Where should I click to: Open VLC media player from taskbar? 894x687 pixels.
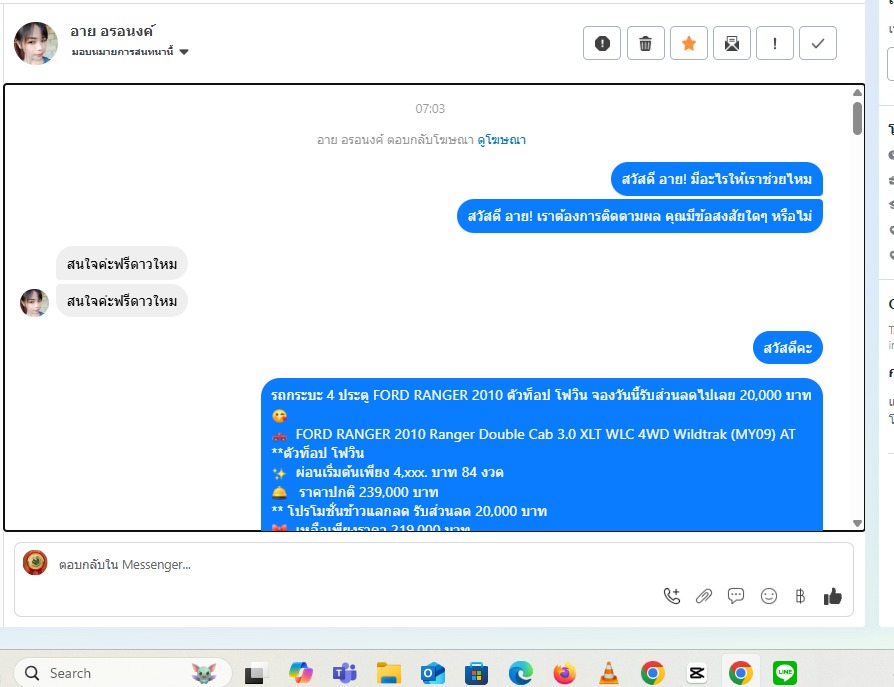[609, 673]
